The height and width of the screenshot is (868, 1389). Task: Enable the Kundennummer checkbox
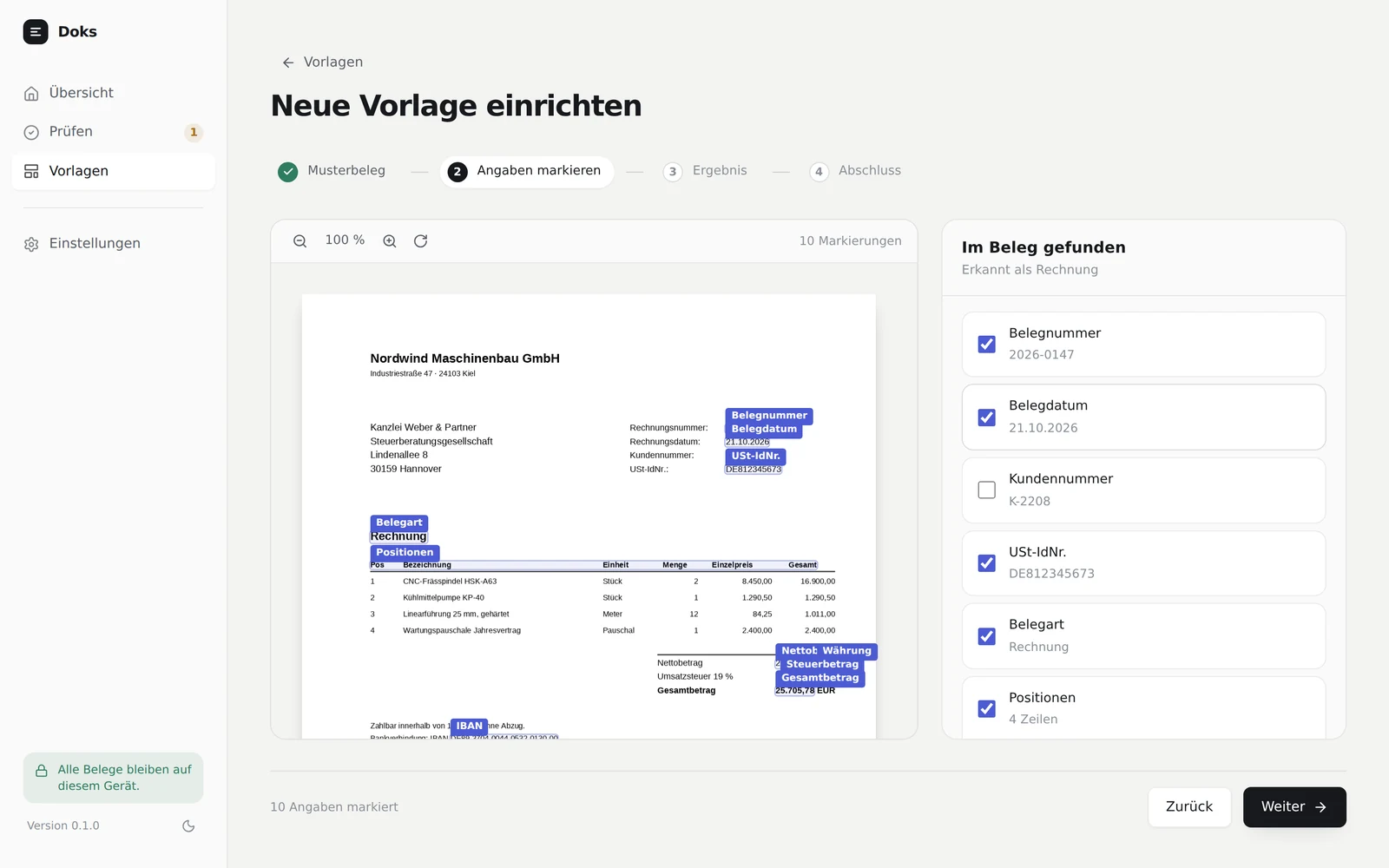click(987, 490)
